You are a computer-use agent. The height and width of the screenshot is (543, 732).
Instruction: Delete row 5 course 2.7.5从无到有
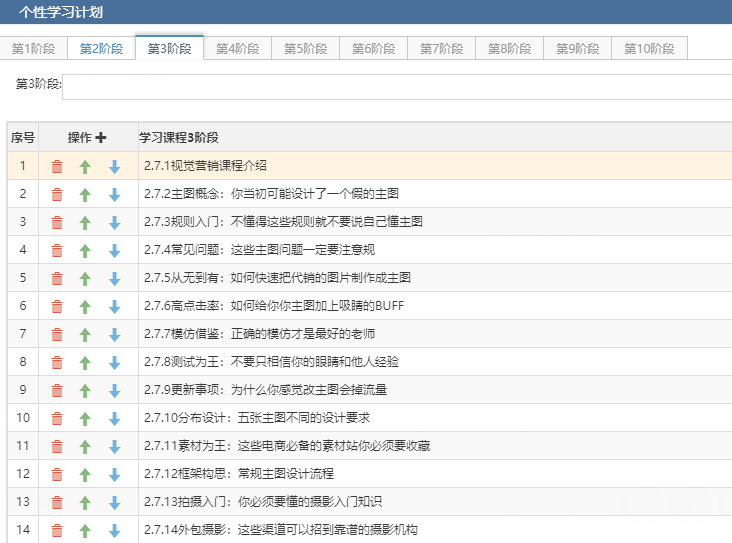pyautogui.click(x=57, y=279)
